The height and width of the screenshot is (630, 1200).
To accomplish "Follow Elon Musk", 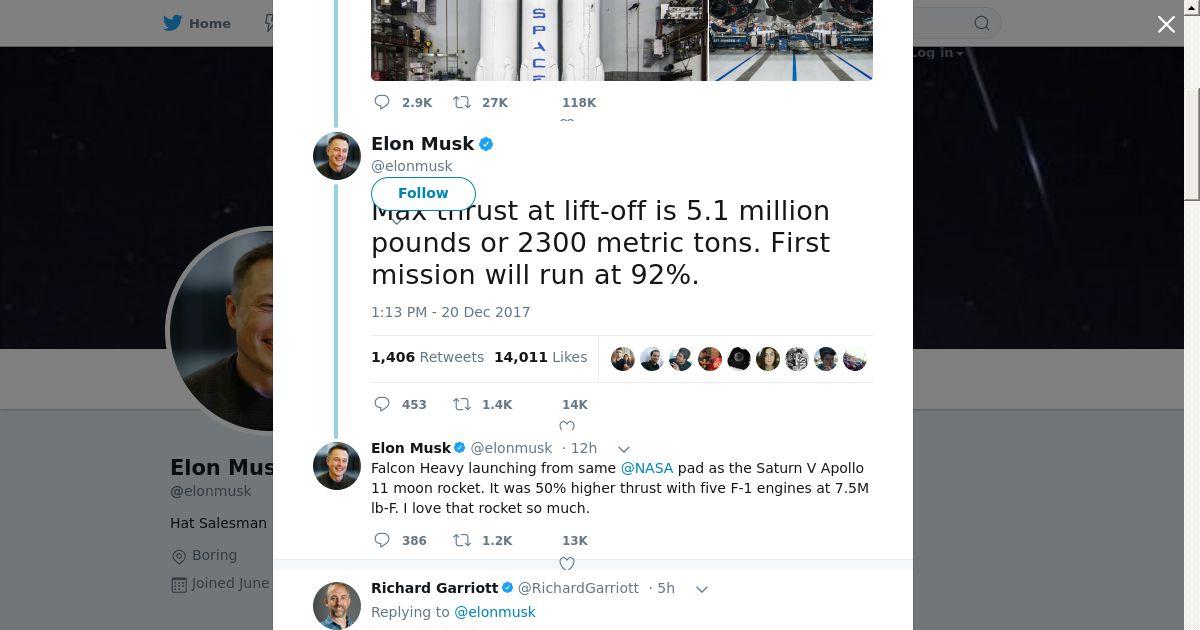I will (423, 193).
